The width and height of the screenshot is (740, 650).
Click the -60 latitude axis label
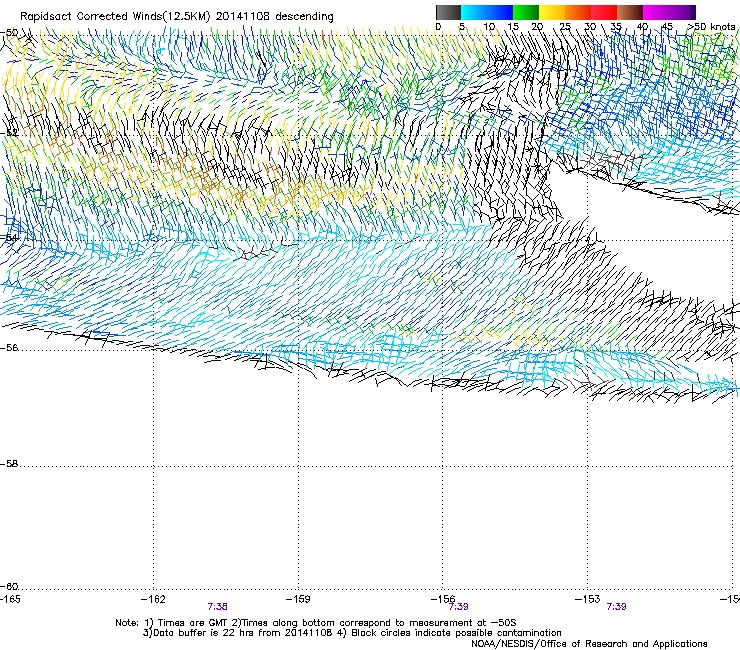click(x=9, y=586)
